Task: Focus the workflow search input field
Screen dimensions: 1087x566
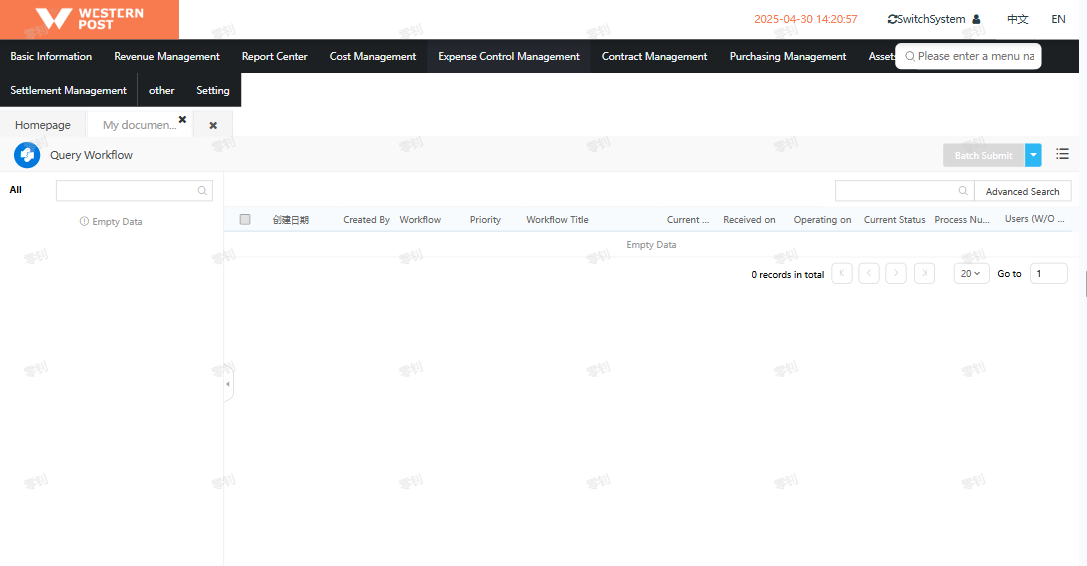Action: (905, 191)
